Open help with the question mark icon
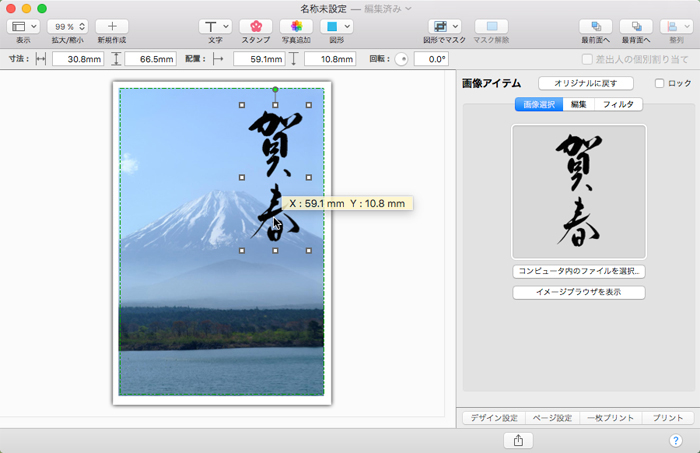700x453 pixels. coord(675,440)
